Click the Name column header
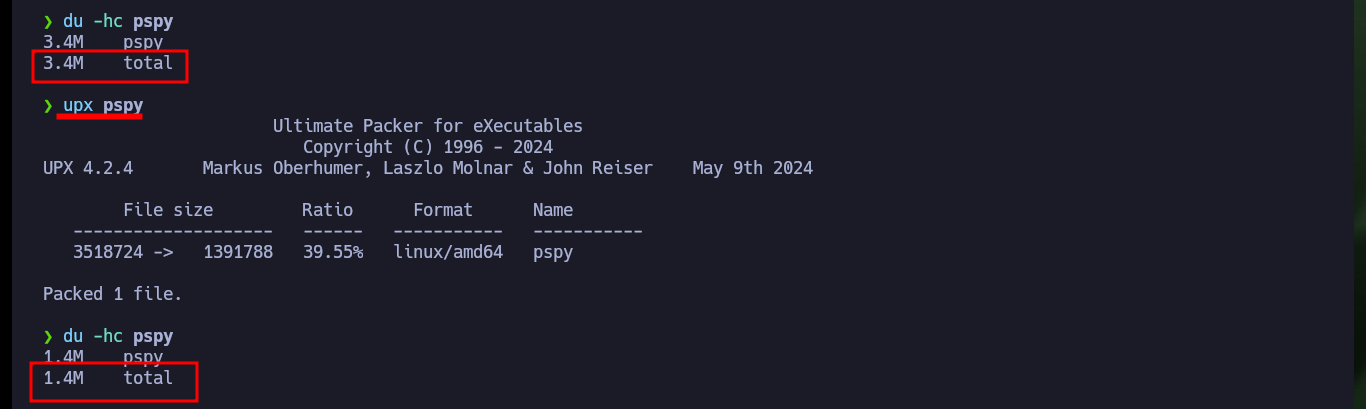1366x409 pixels. click(553, 210)
